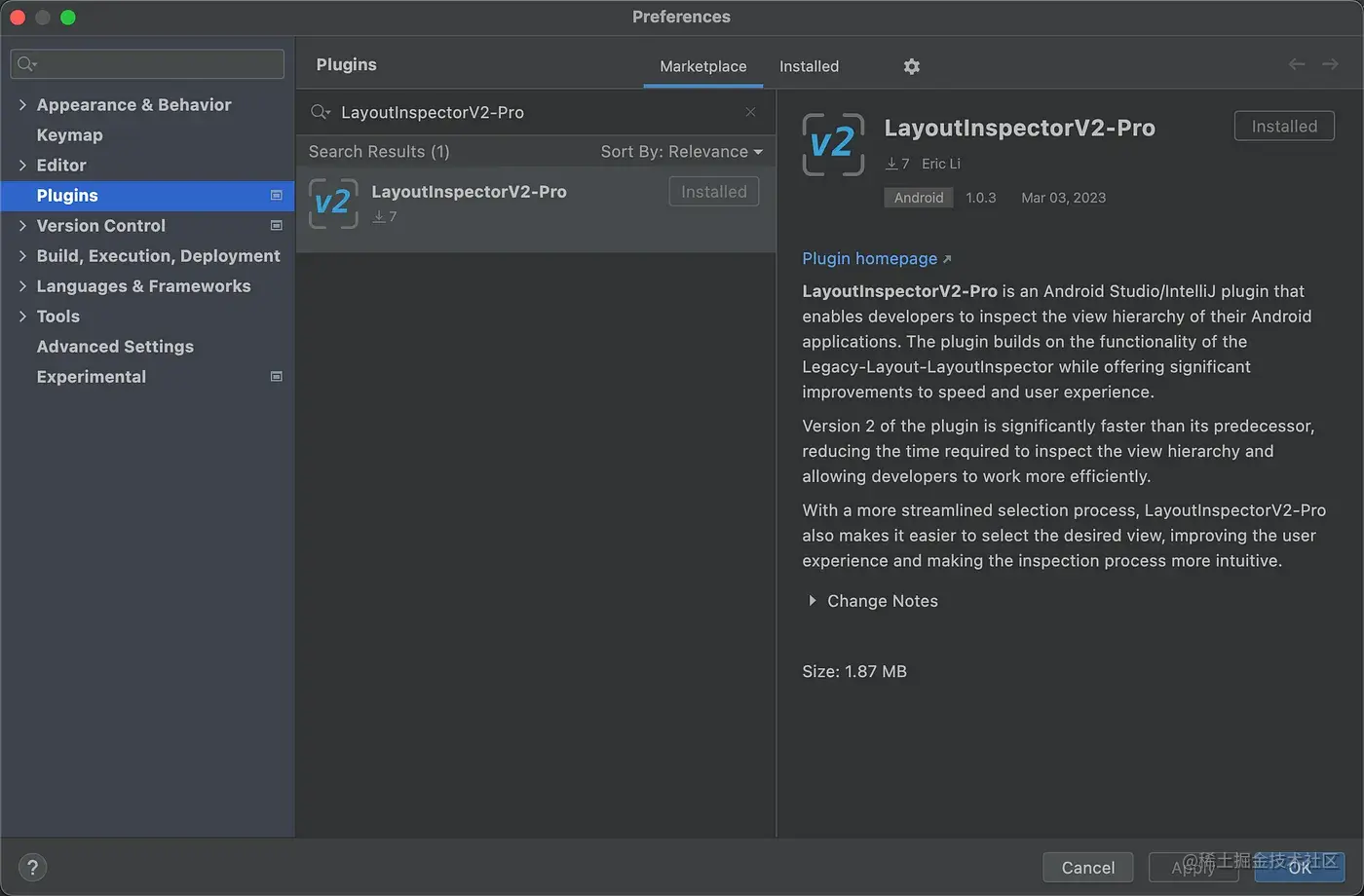Image resolution: width=1364 pixels, height=896 pixels.
Task: Go forward with the right arrow
Action: 1330,64
